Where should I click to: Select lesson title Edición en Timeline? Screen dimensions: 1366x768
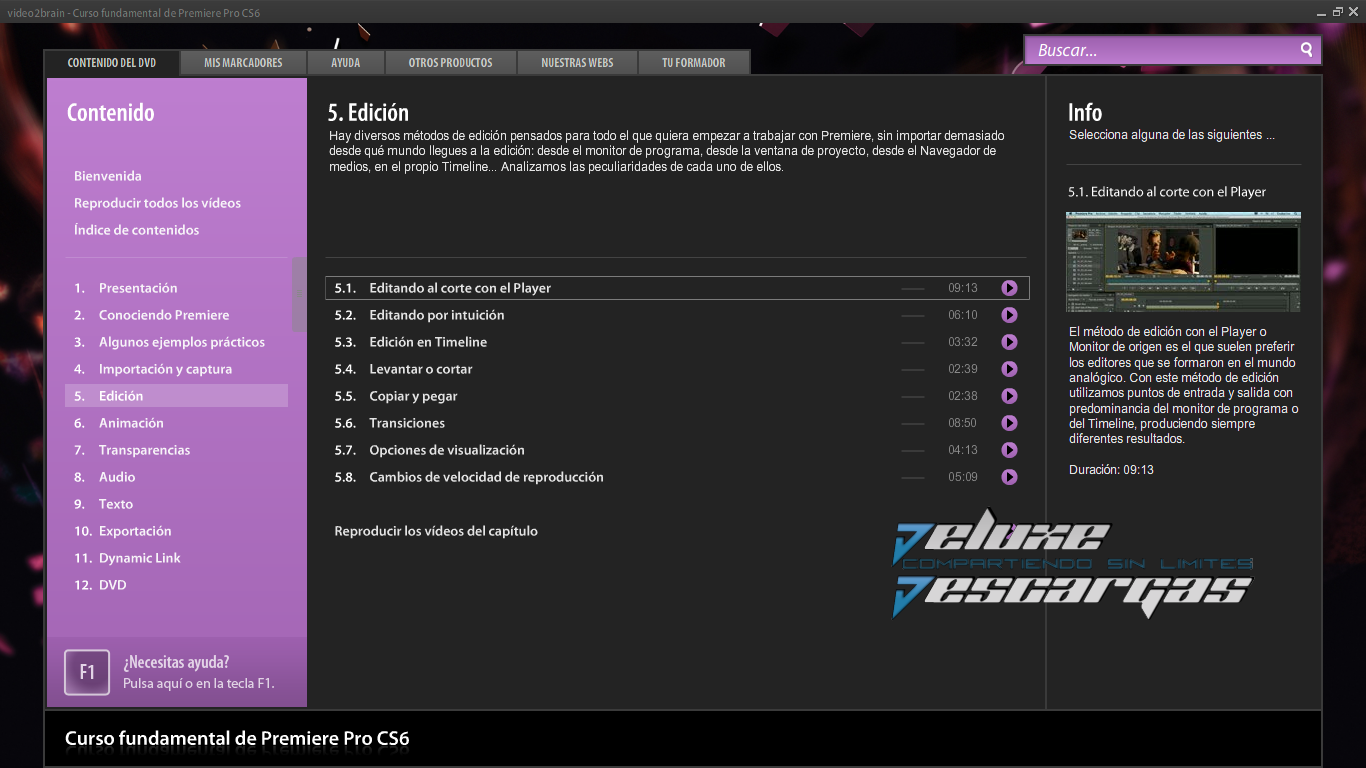coord(428,342)
